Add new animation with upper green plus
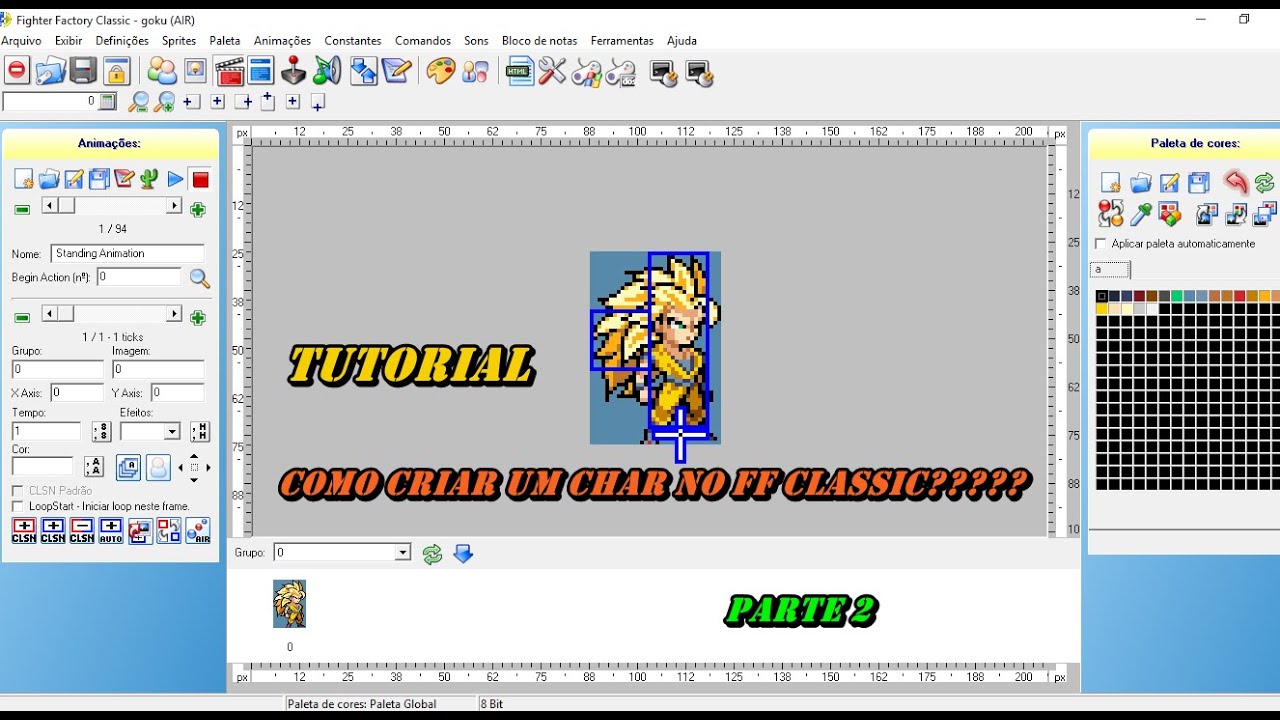This screenshot has height=720, width=1280. (198, 210)
